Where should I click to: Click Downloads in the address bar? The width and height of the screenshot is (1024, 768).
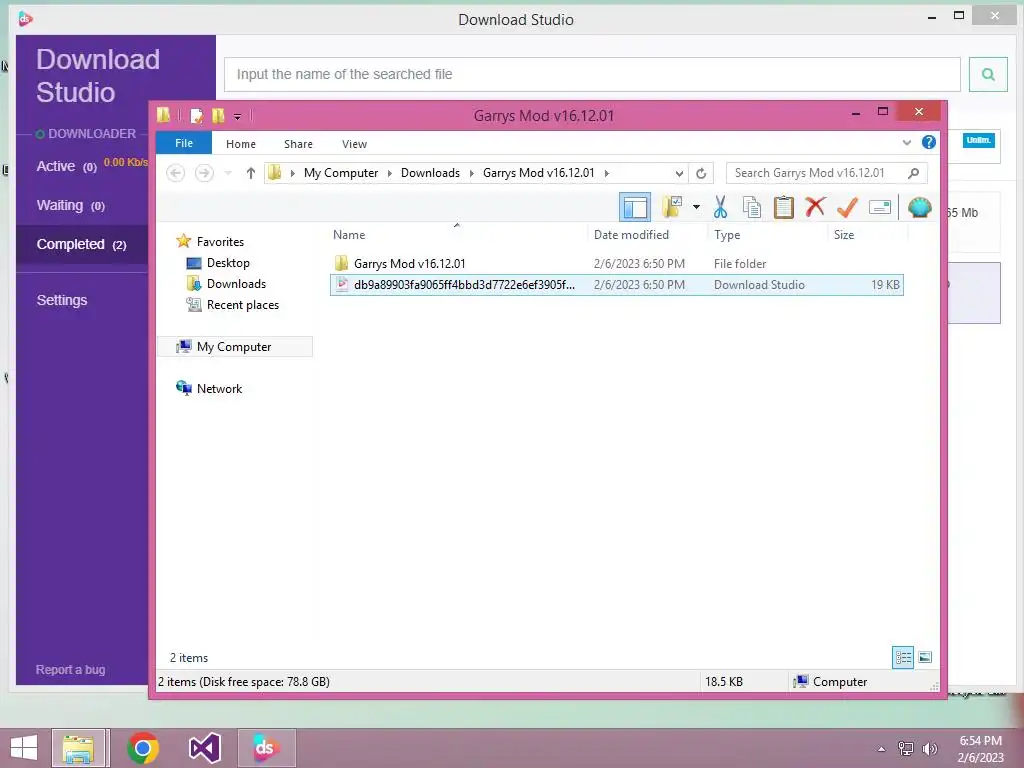click(x=430, y=173)
